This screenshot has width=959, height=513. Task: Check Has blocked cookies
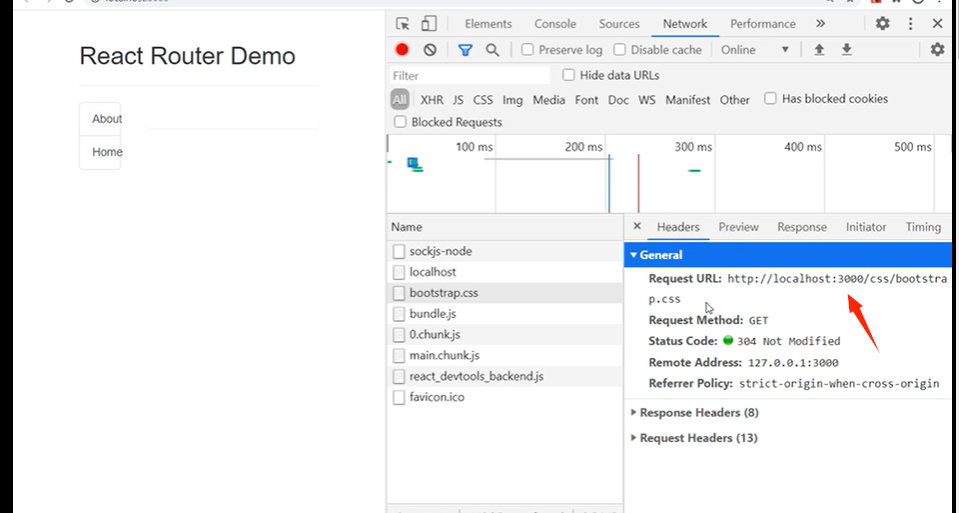[771, 98]
